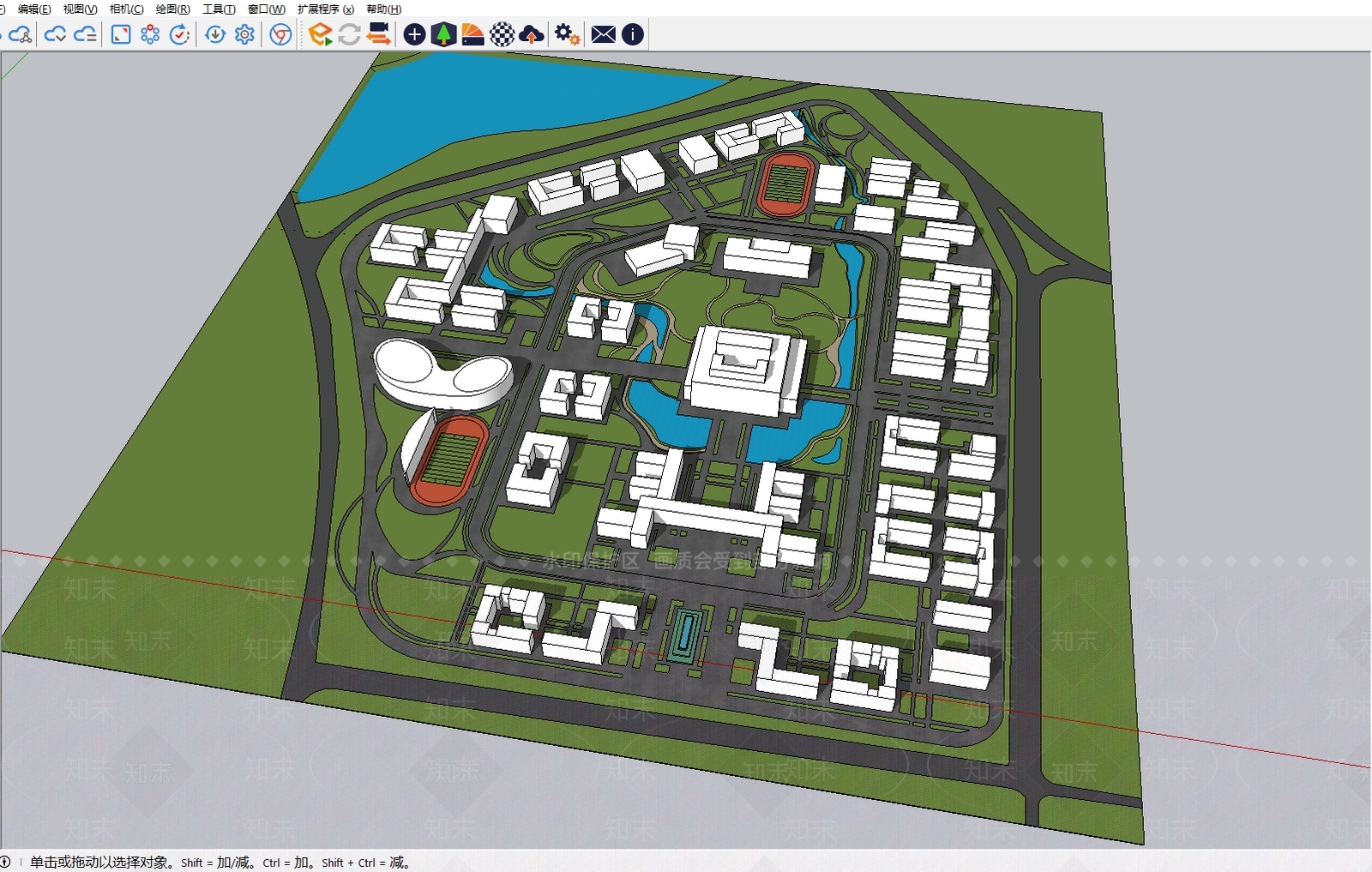The width and height of the screenshot is (1372, 872).
Task: Click the camera with orange arrows icon
Action: tap(378, 34)
